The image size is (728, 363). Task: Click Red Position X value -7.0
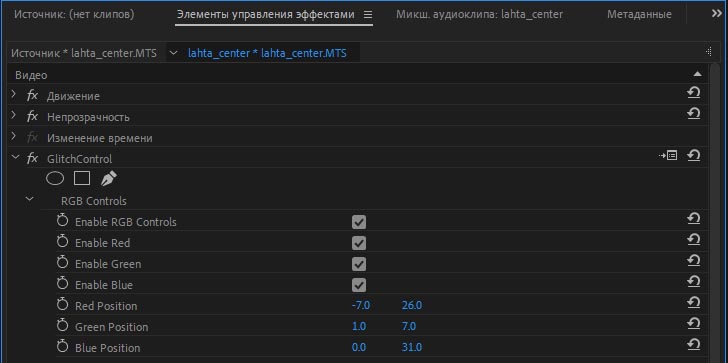361,305
